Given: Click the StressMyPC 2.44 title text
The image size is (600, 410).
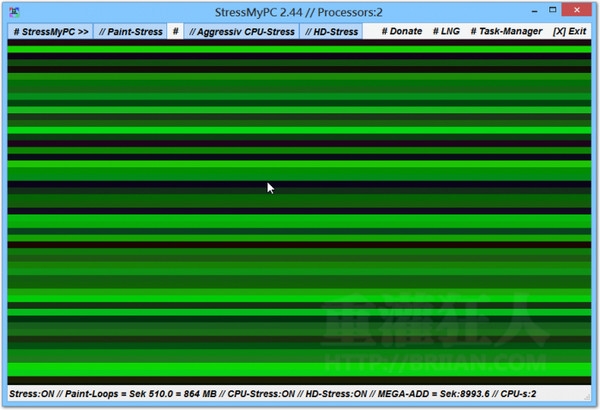Looking at the screenshot, I should 298,12.
